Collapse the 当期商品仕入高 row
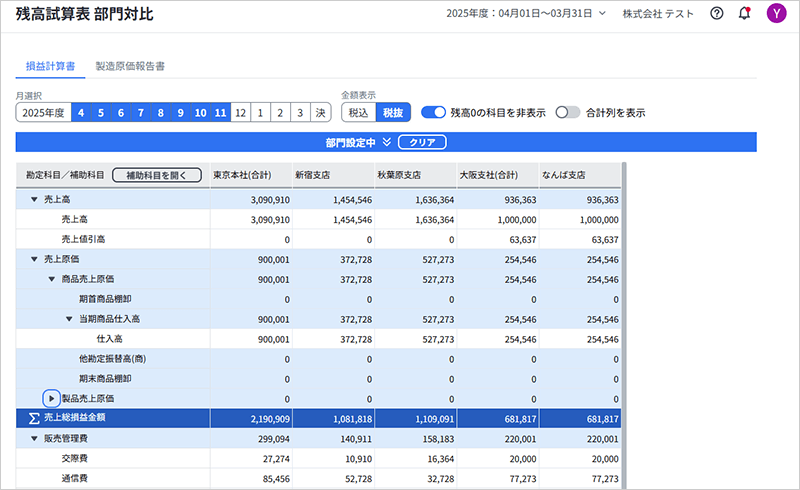This screenshot has height=490, width=800. coord(69,319)
